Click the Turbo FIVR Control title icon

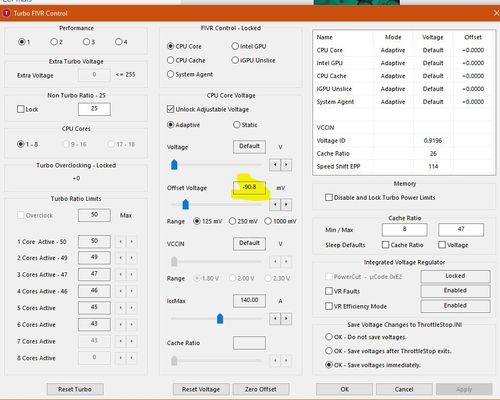point(6,13)
